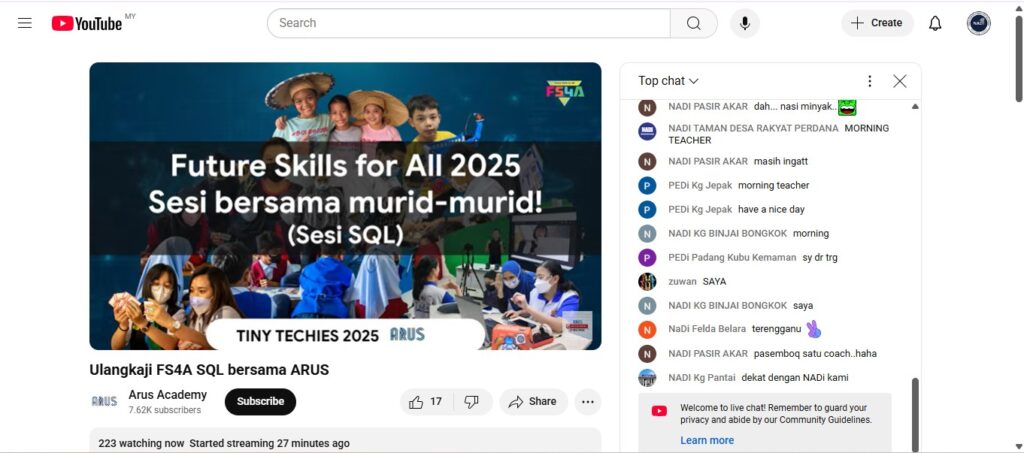Click NaDi Felda Belara orange avatar
This screenshot has height=453, width=1024.
click(647, 330)
